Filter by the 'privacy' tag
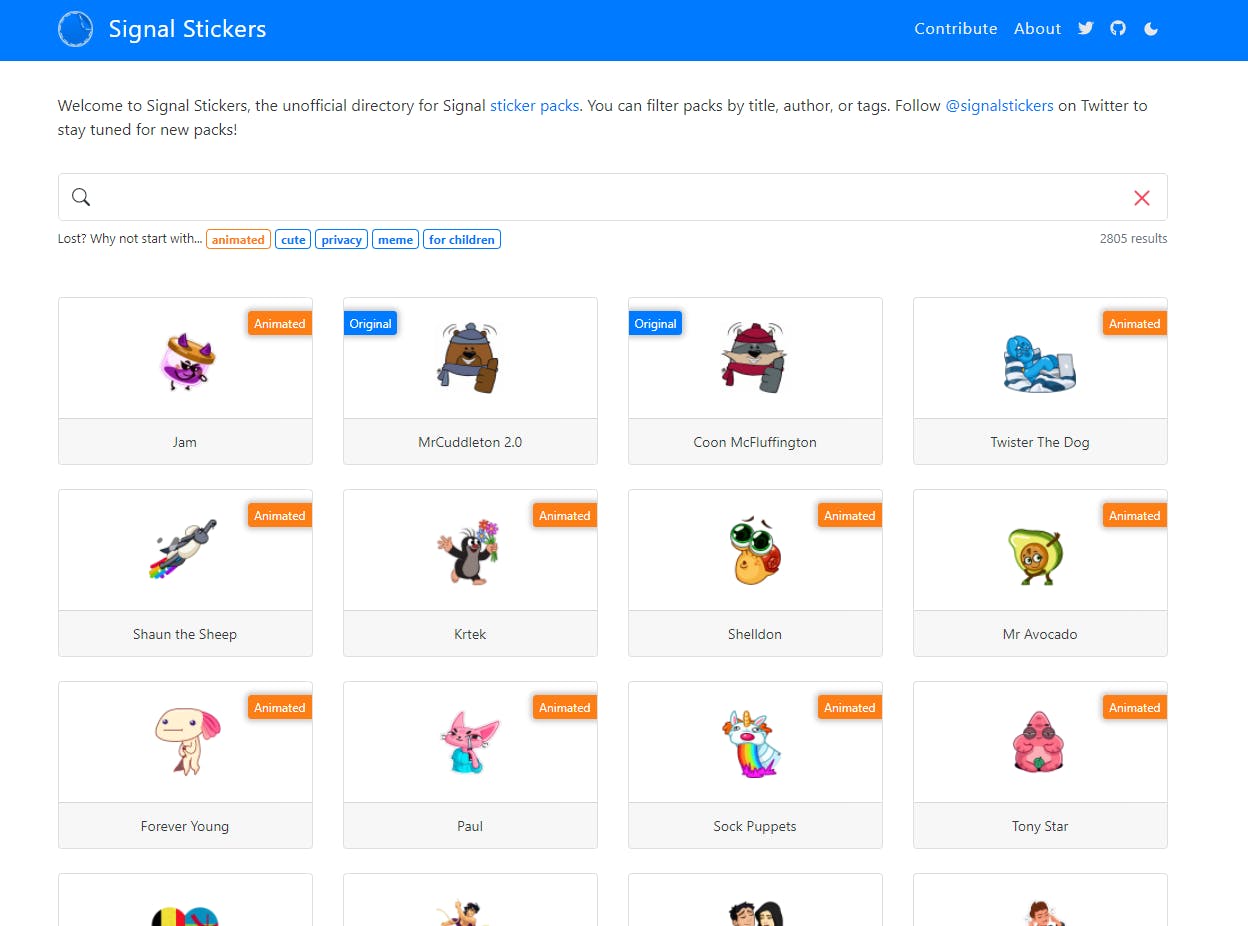Viewport: 1248px width, 926px height. [341, 240]
